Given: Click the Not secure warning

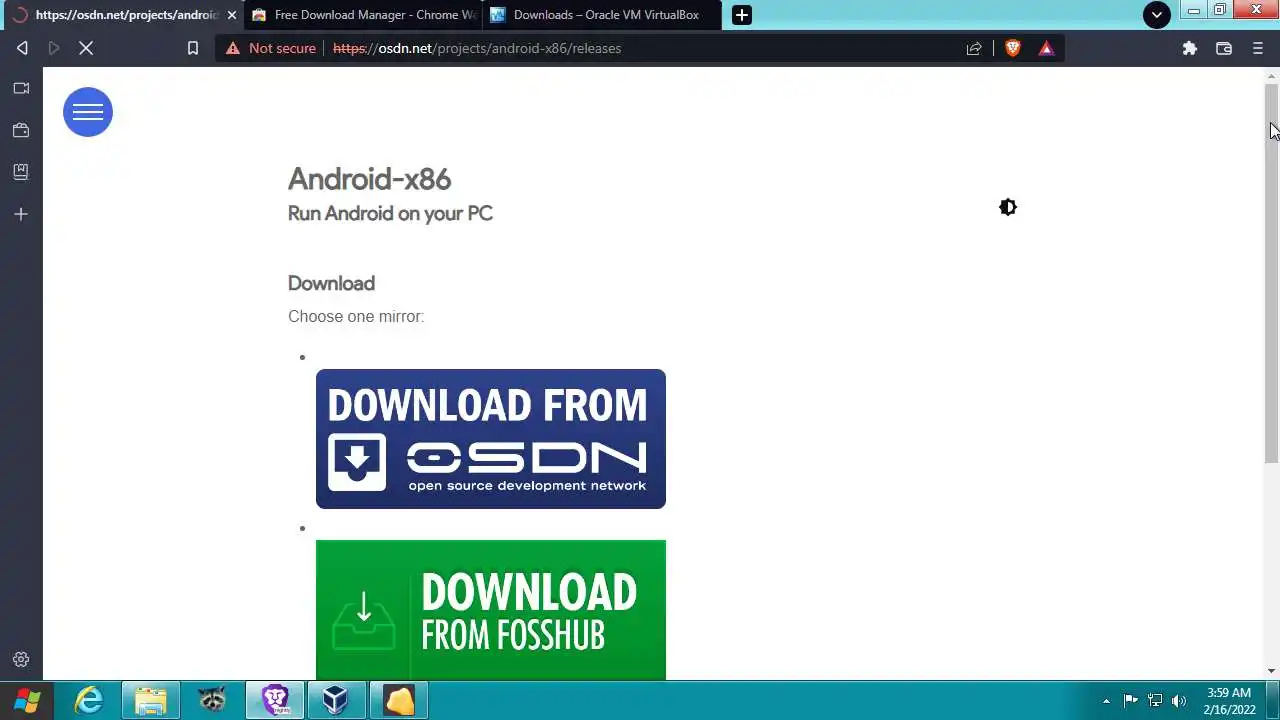Looking at the screenshot, I should pyautogui.click(x=271, y=48).
